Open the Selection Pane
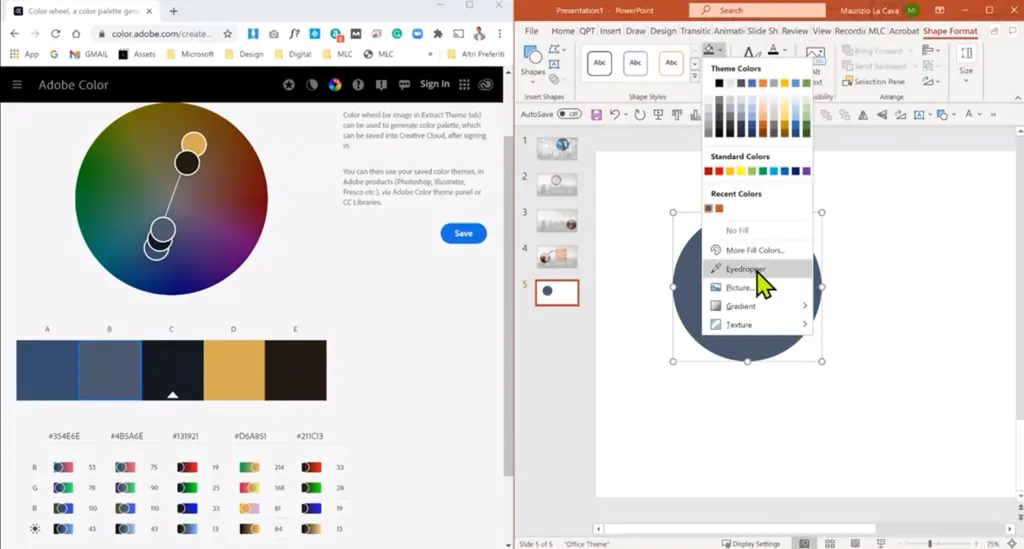 [x=873, y=82]
